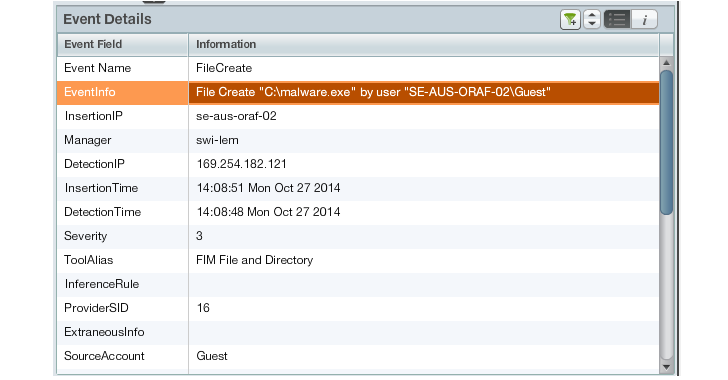The width and height of the screenshot is (728, 380).
Task: Select the InsertionIP row
Action: [358, 116]
